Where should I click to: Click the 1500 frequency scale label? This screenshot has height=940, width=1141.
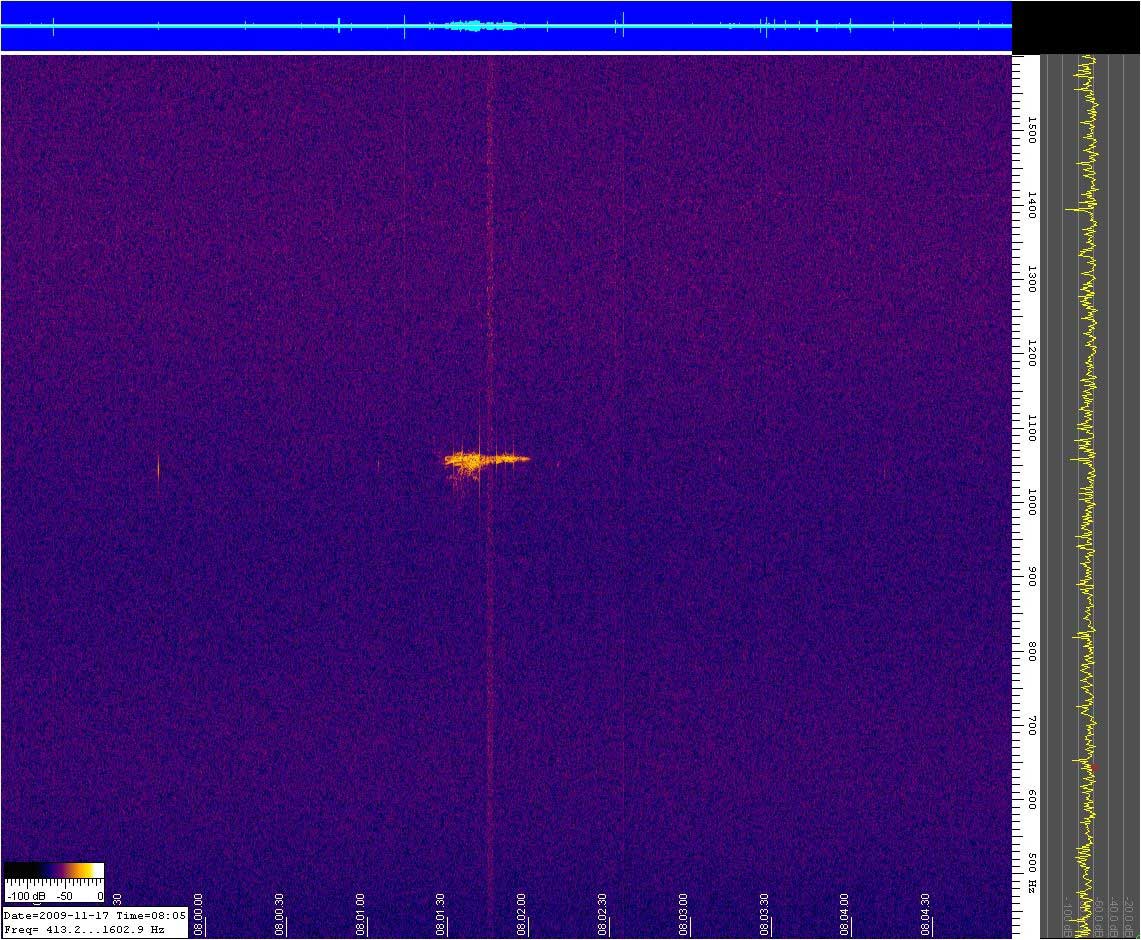point(1032,130)
